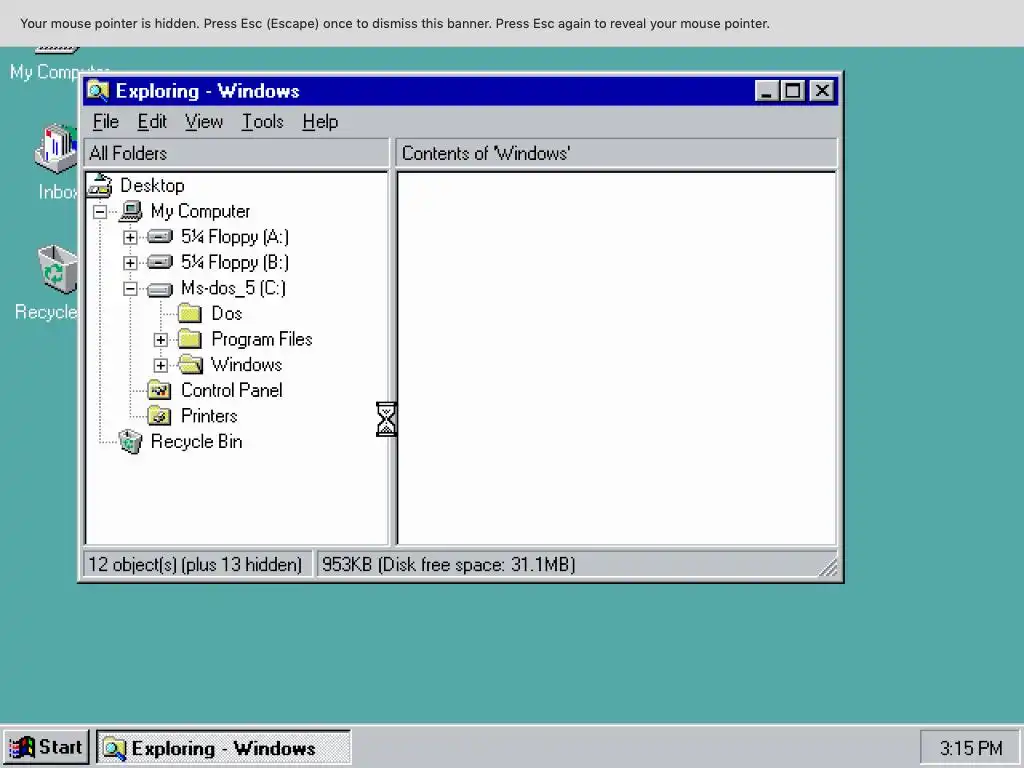Collapse the Ms-dos_5 (C:) node
This screenshot has width=1024, height=768.
[x=130, y=288]
